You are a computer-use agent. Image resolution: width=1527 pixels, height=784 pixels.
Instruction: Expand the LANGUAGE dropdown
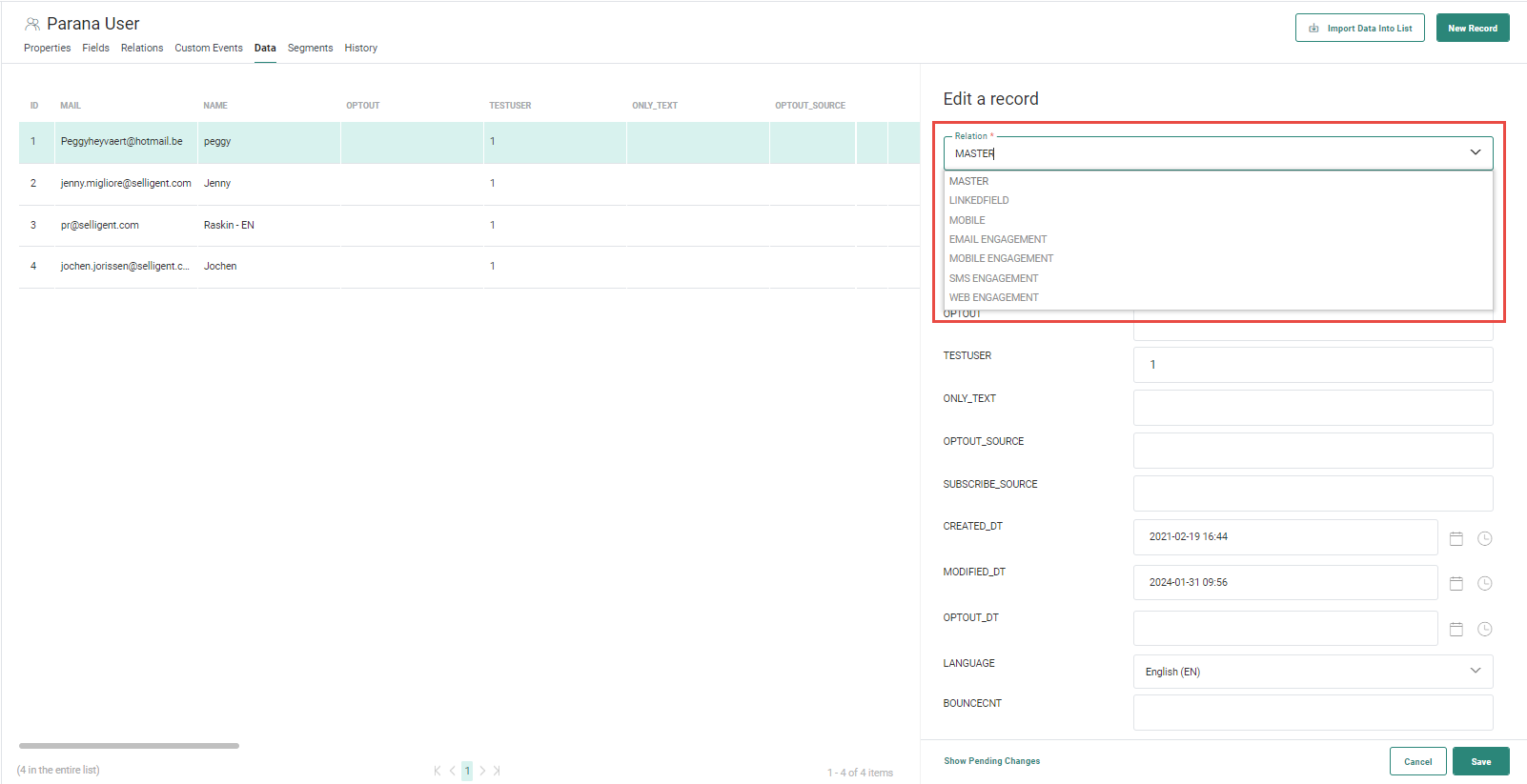click(x=1475, y=671)
